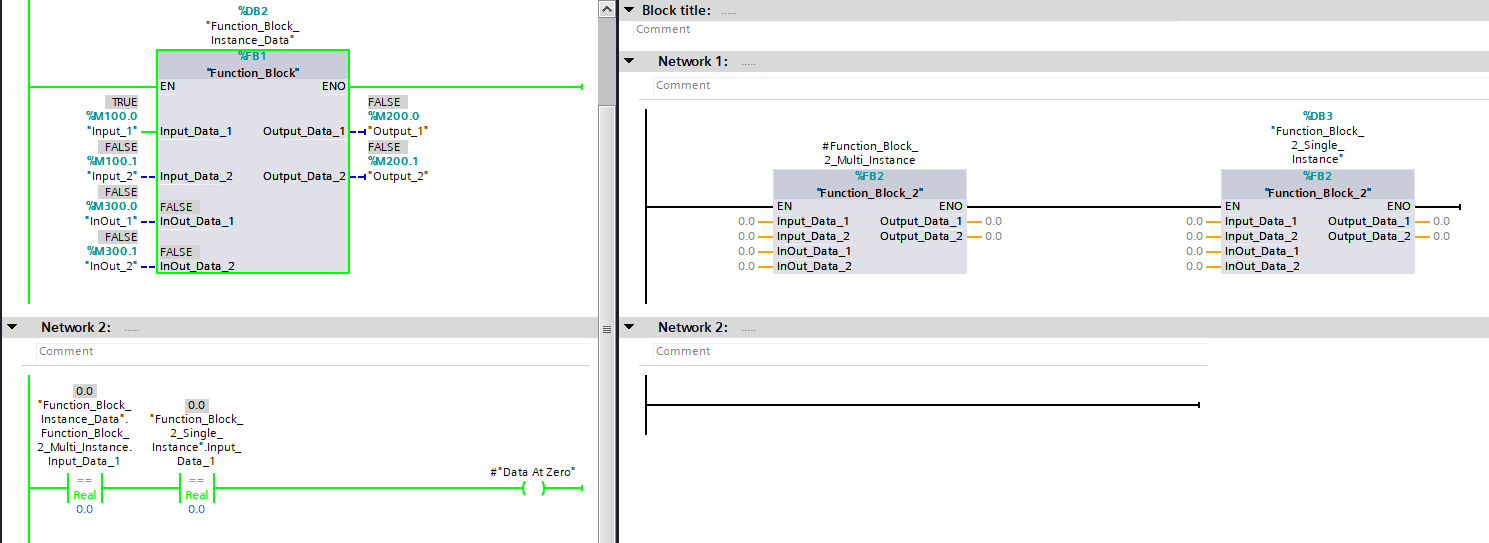Select the %DB3 single-instance Function_Block_2 header
The width and height of the screenshot is (1489, 543).
(1317, 192)
